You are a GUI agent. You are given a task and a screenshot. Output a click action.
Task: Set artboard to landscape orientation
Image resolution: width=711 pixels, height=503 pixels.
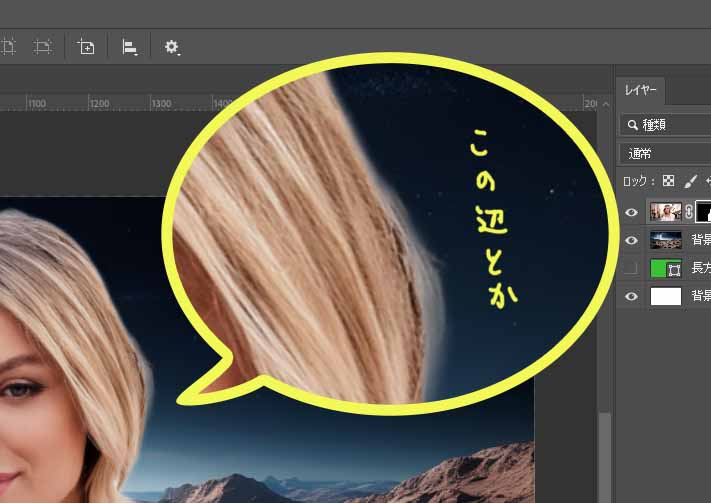coord(43,46)
